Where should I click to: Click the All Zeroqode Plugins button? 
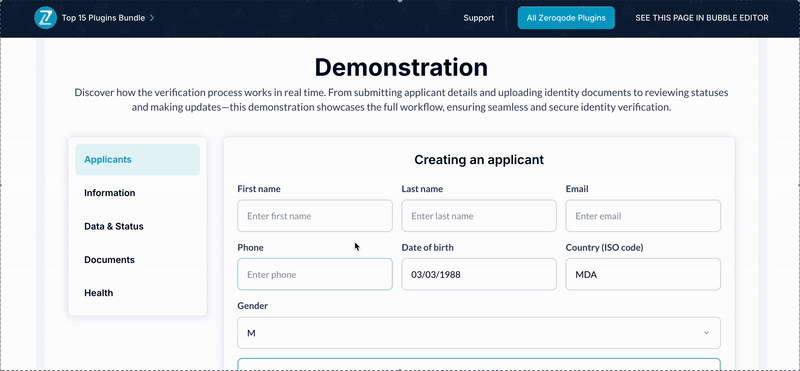coord(566,18)
